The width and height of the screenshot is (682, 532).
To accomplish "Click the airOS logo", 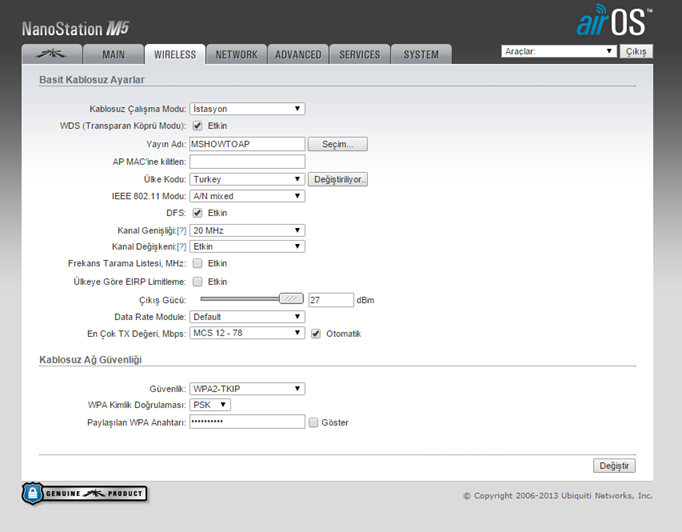I will tap(614, 20).
